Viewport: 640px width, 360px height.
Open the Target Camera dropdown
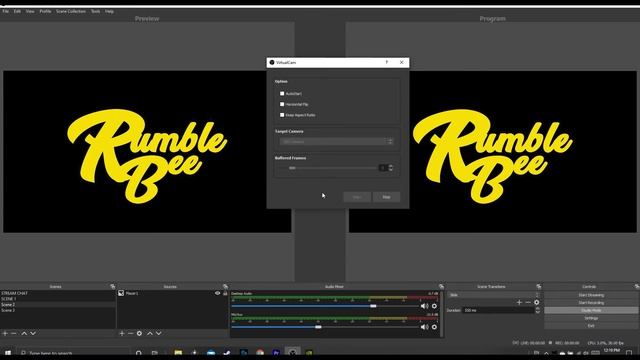(337, 142)
